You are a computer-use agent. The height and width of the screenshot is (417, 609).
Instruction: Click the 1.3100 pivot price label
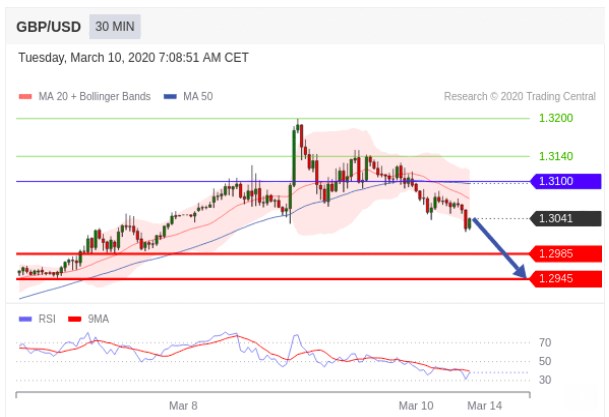566,182
